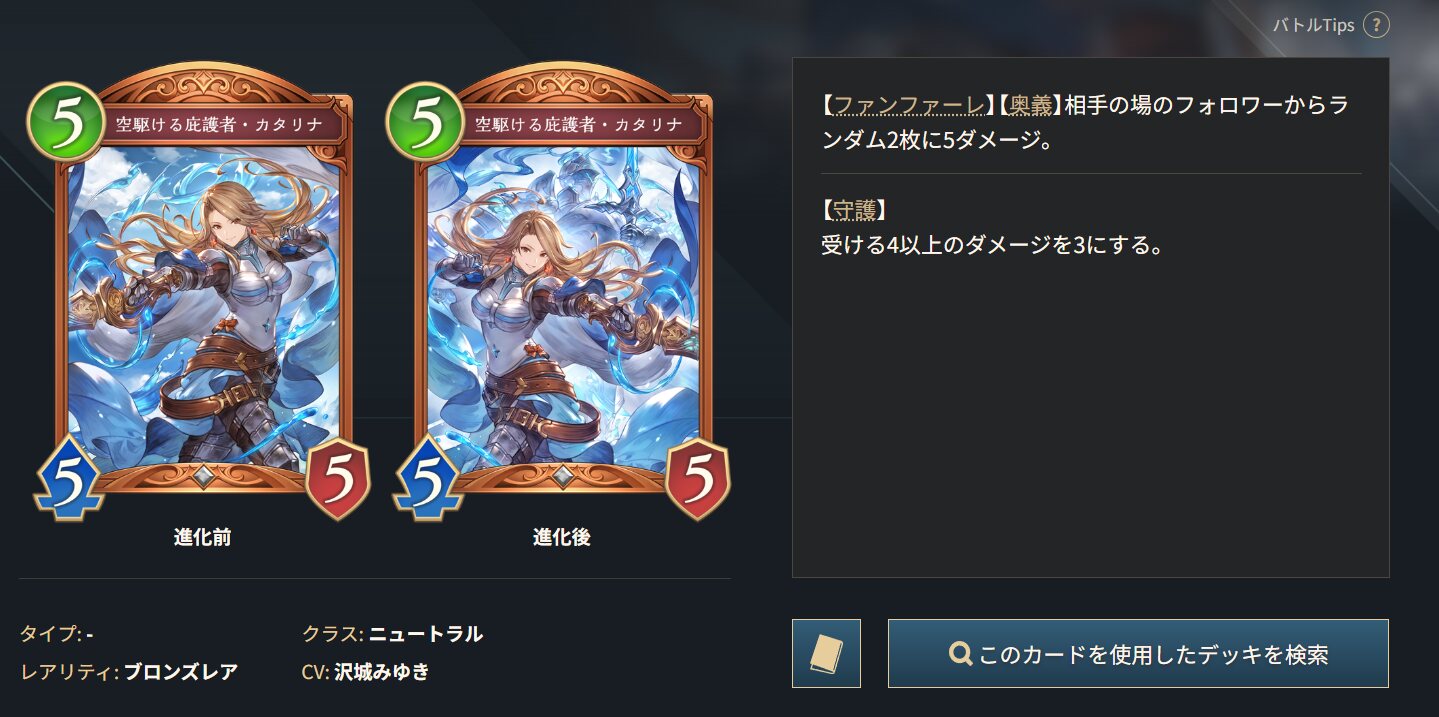Open the バトルTips help question-mark icon
Image resolution: width=1439 pixels, height=717 pixels.
click(1376, 25)
